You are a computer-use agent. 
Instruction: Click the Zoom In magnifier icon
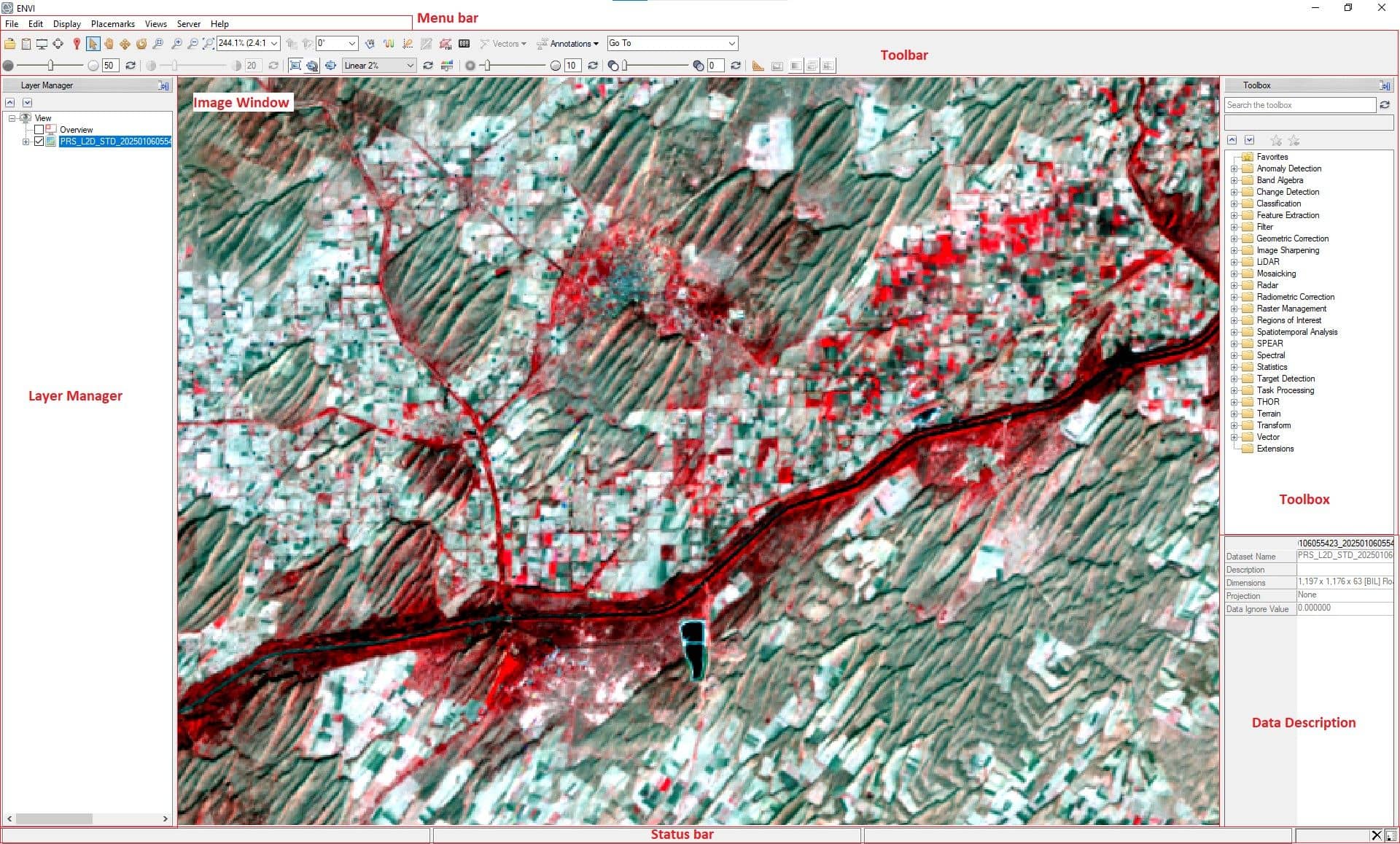pos(176,44)
